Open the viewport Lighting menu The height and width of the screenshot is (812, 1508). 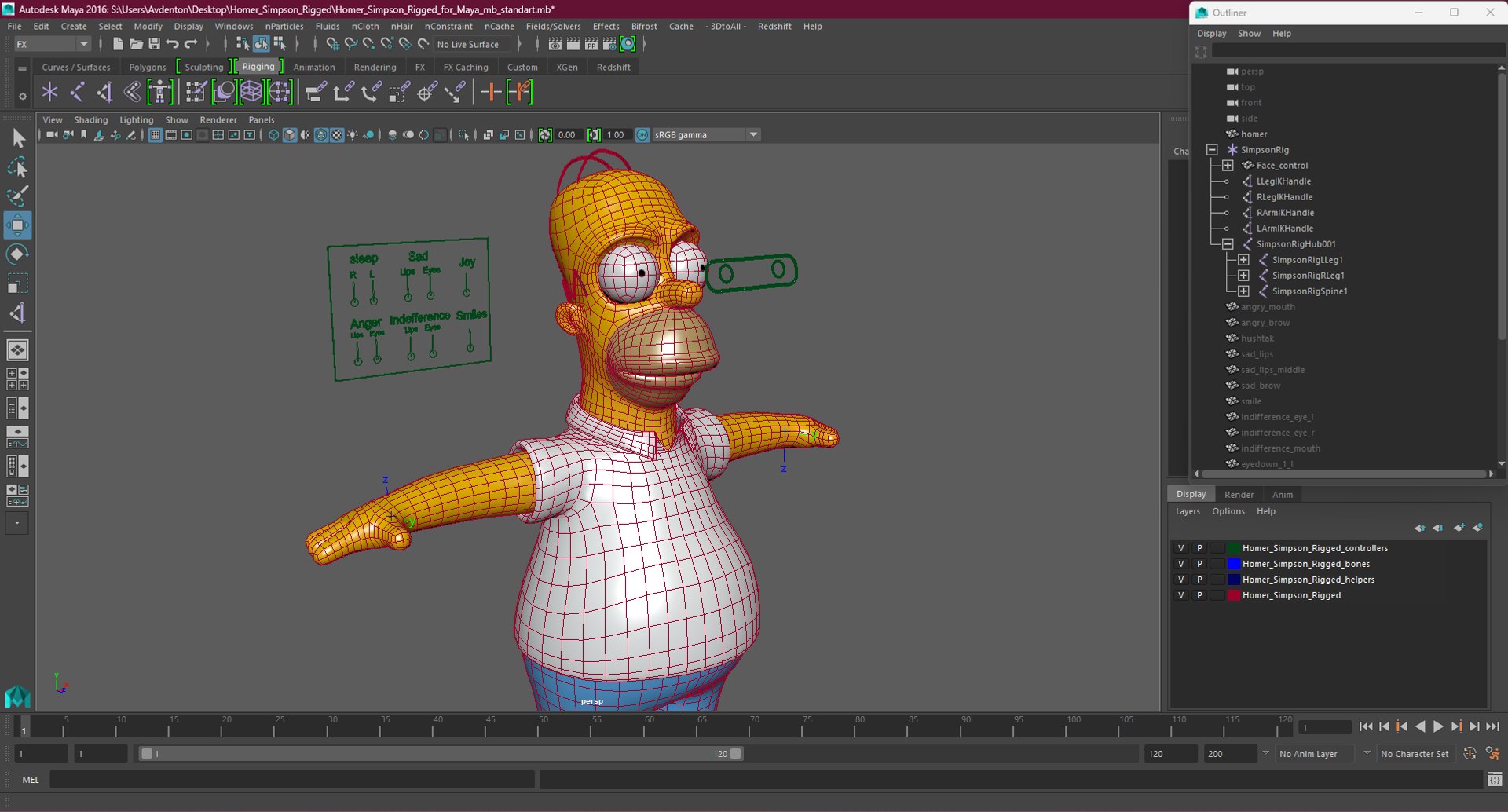[136, 119]
